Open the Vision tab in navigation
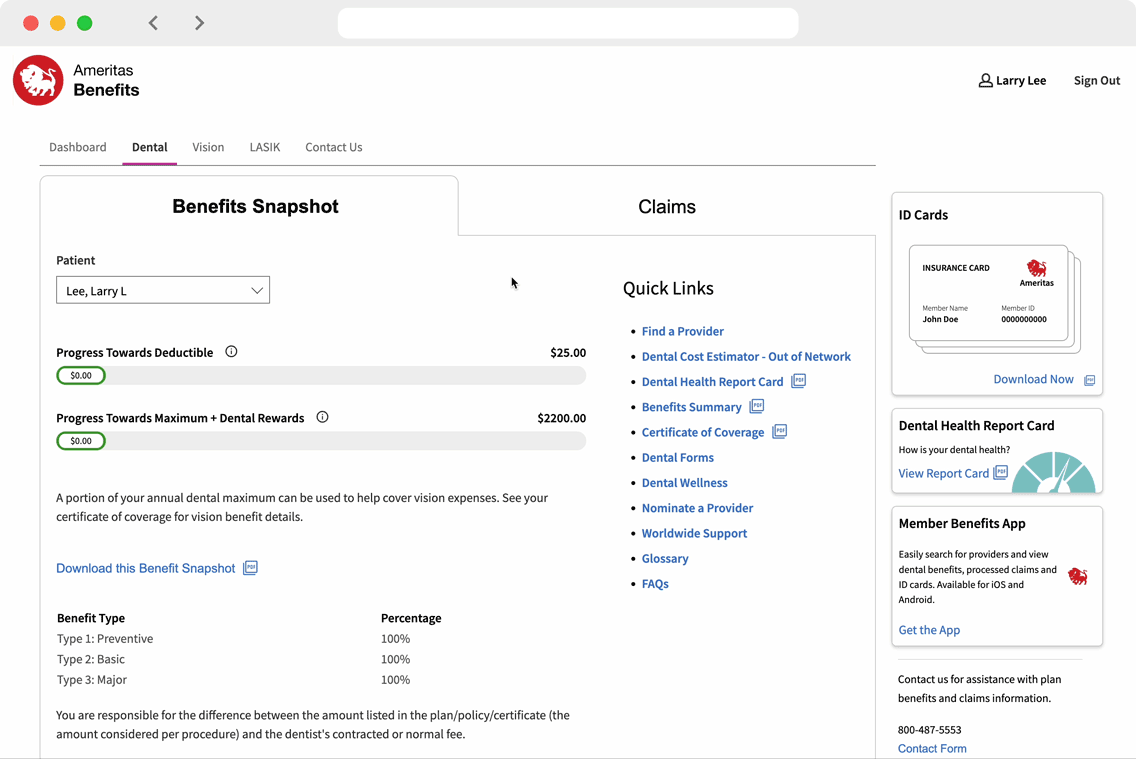 tap(208, 147)
